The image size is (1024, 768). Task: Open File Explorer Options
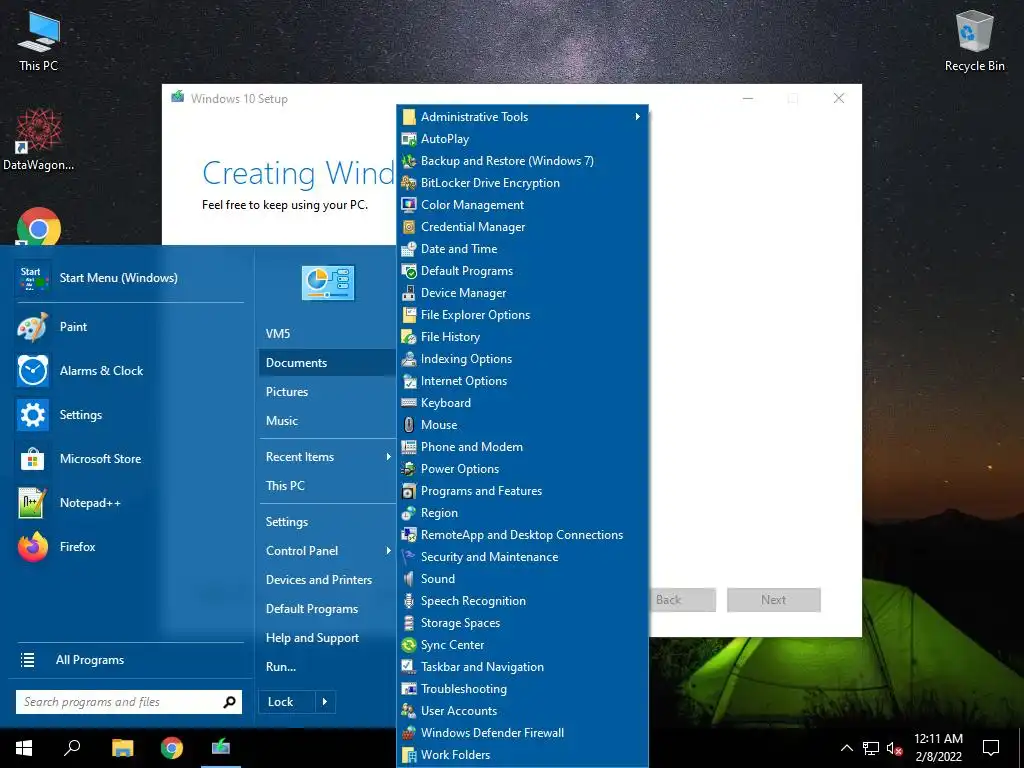tap(522, 315)
